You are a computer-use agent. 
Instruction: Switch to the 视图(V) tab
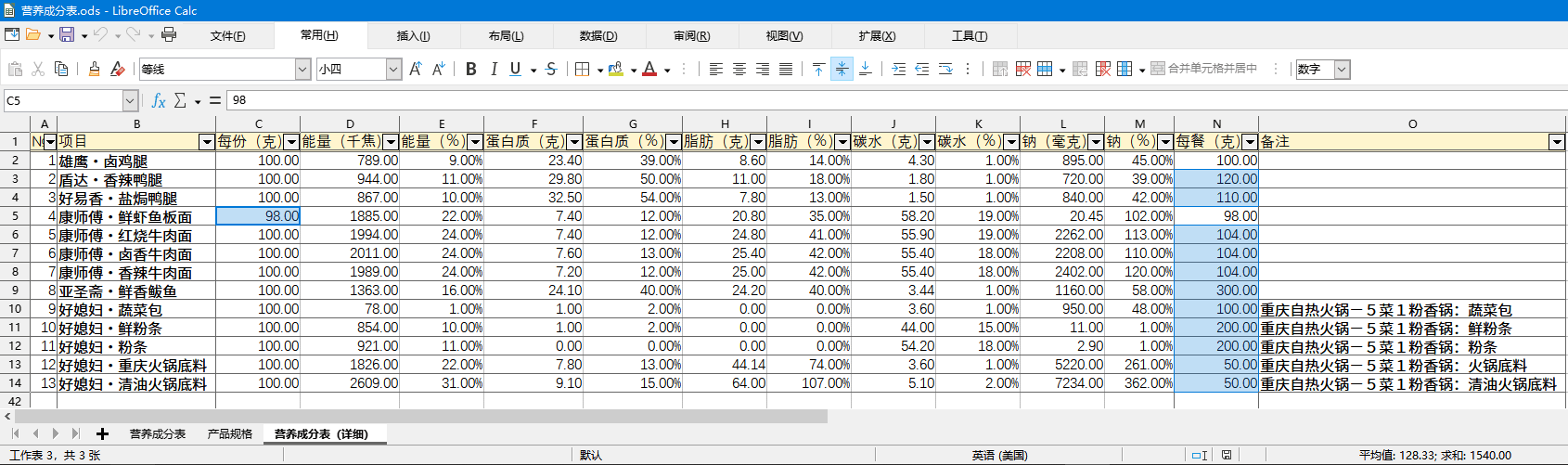(784, 36)
